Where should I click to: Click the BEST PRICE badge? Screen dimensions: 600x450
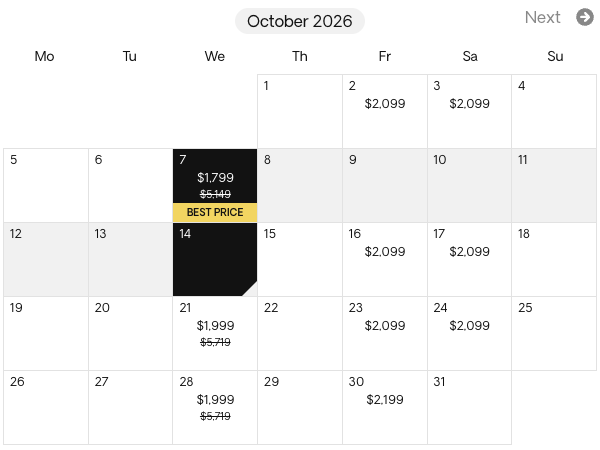point(215,212)
